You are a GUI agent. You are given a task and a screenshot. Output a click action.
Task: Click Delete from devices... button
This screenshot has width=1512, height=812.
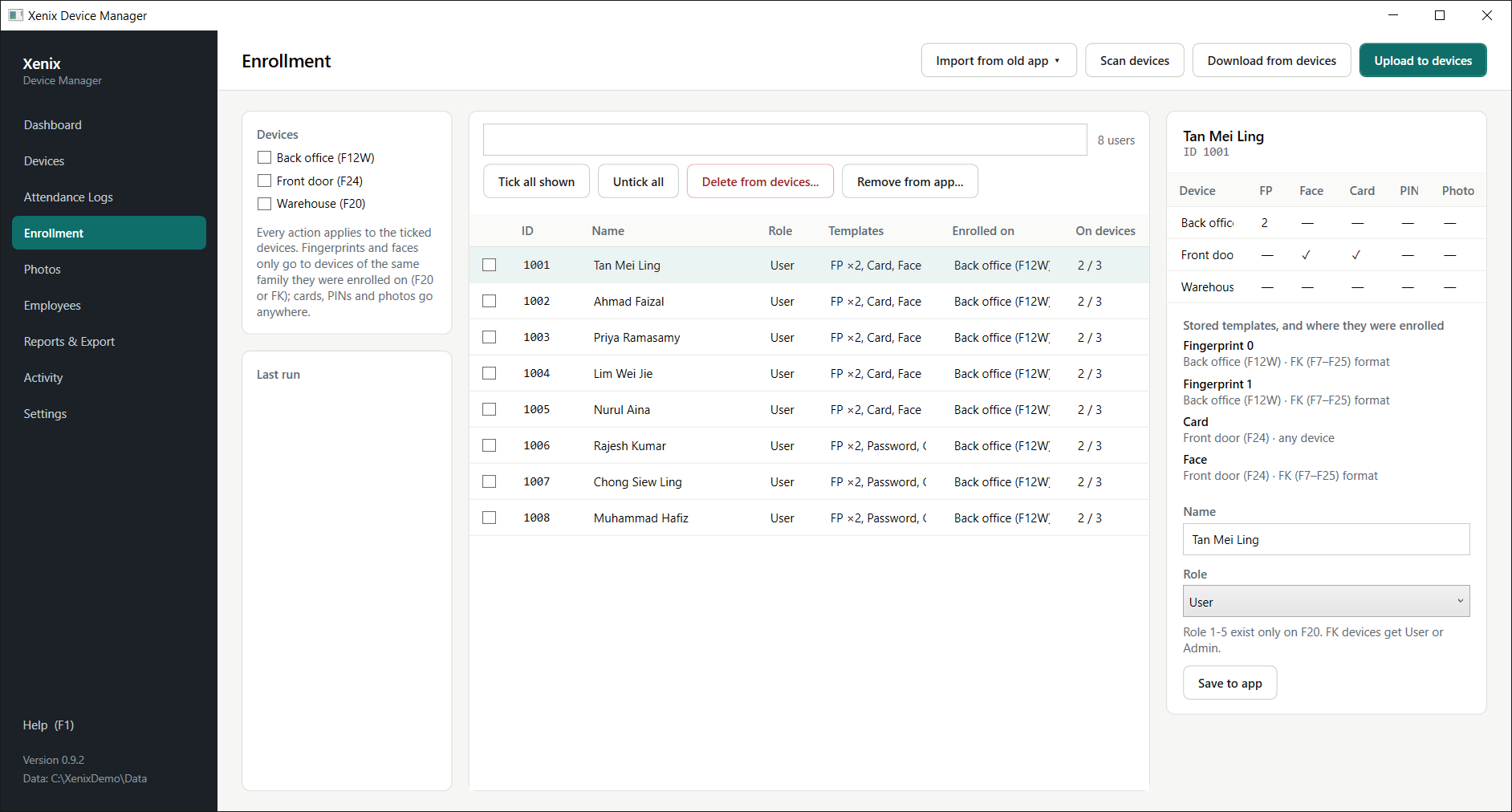pyautogui.click(x=760, y=181)
